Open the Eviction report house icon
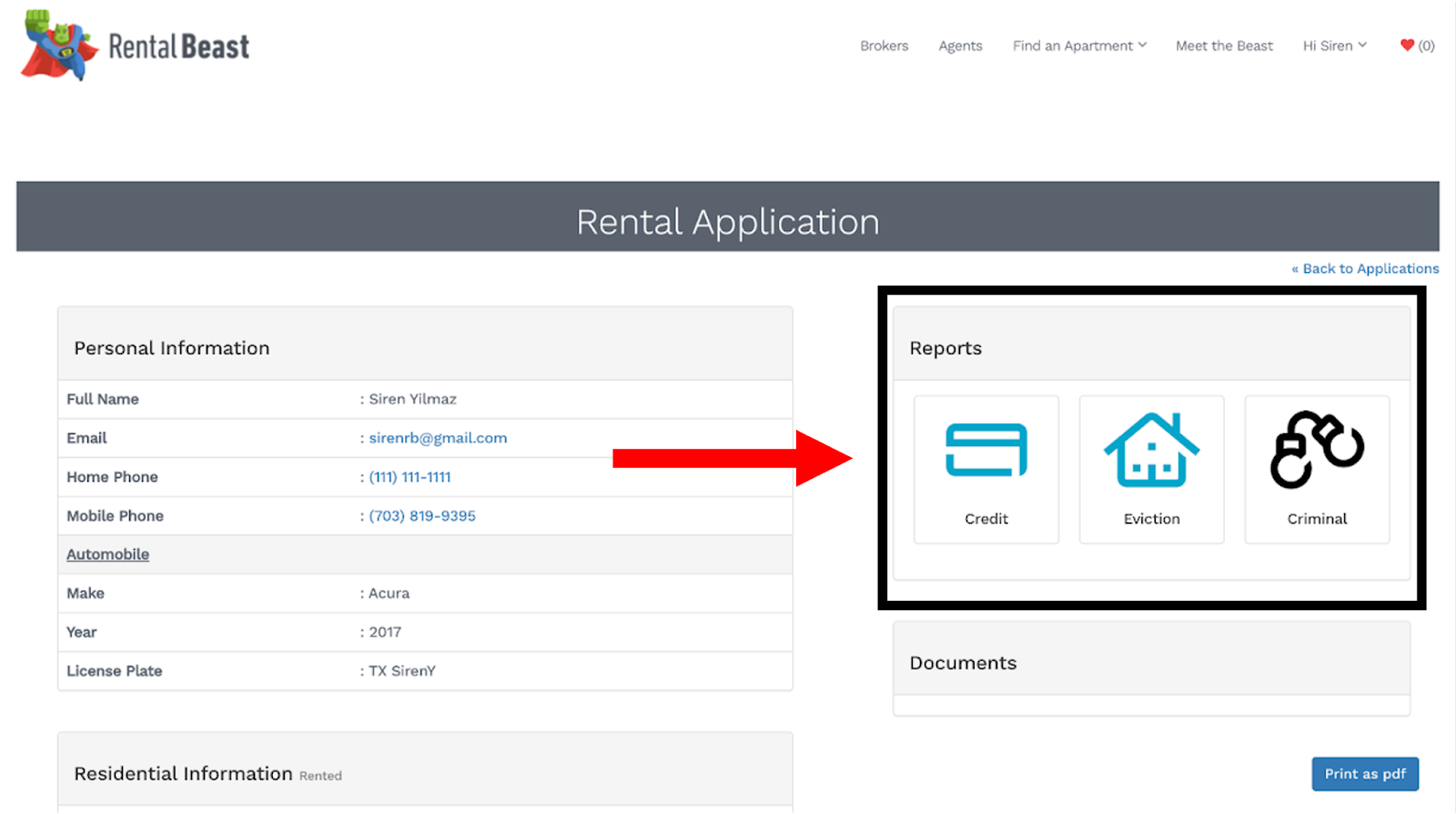Image resolution: width=1456 pixels, height=814 pixels. [x=1151, y=450]
